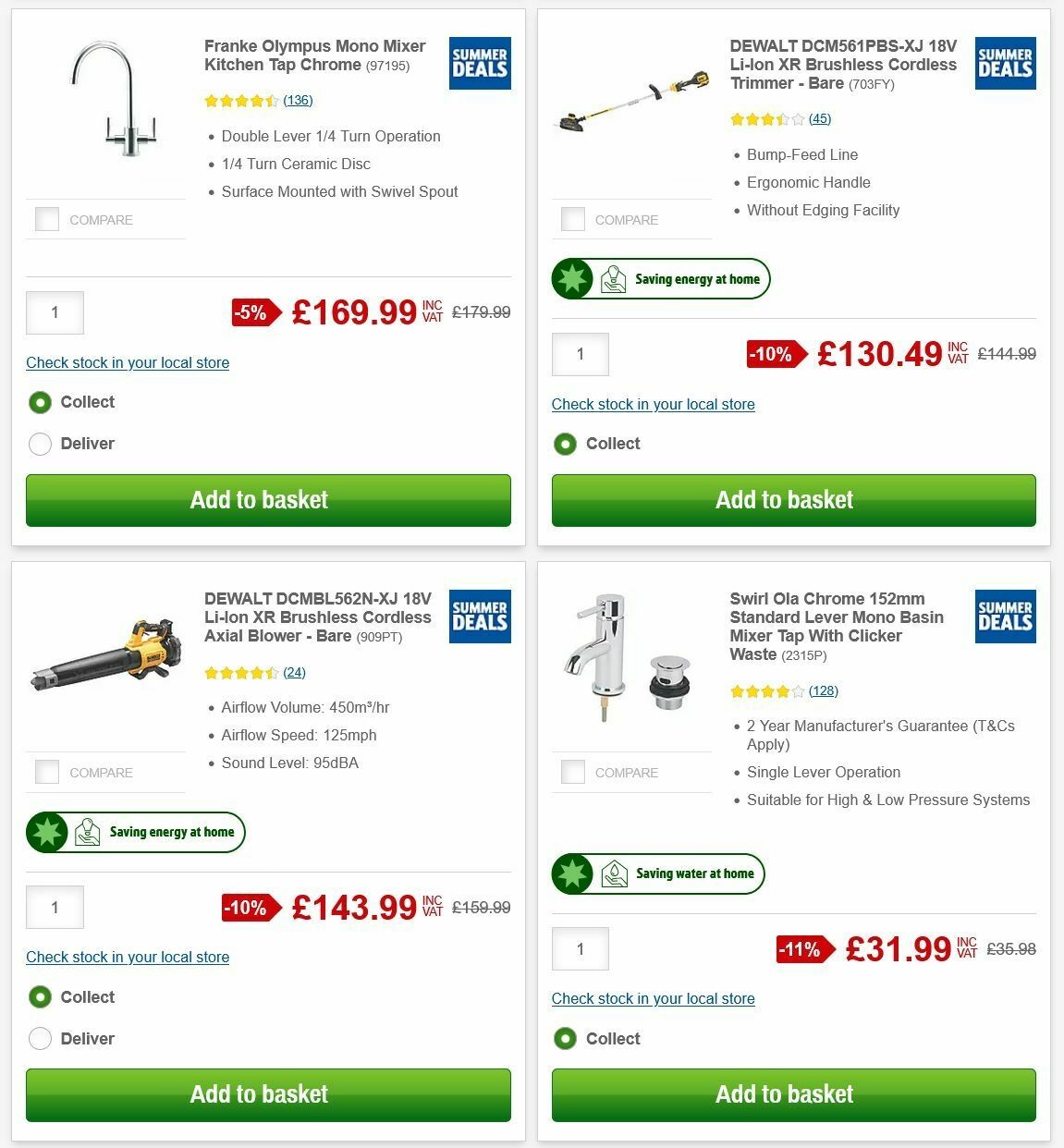Click the Saving water at home droplet icon
The image size is (1064, 1148).
click(614, 873)
